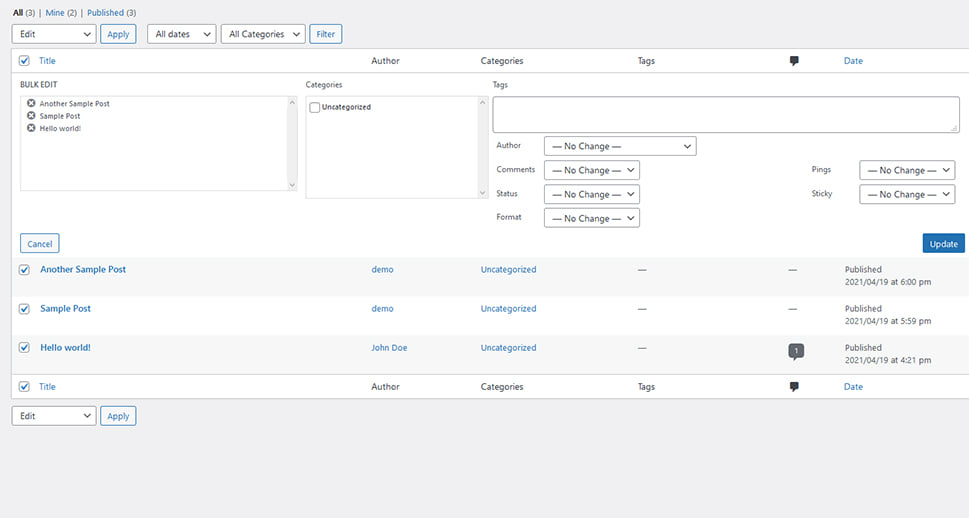
Task: Open the Comments No Change dropdown
Action: [592, 170]
